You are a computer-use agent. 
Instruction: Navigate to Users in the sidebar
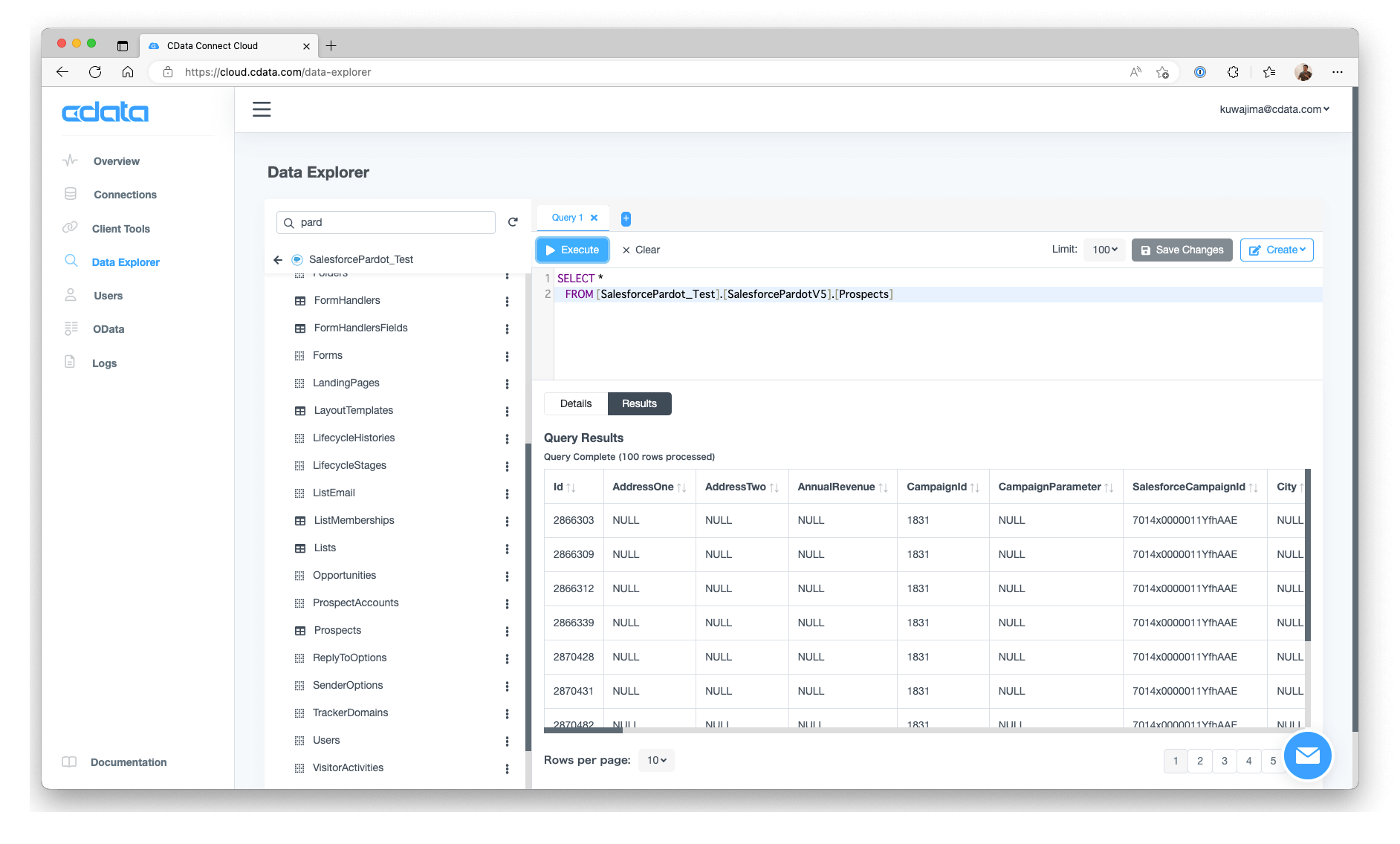(108, 296)
